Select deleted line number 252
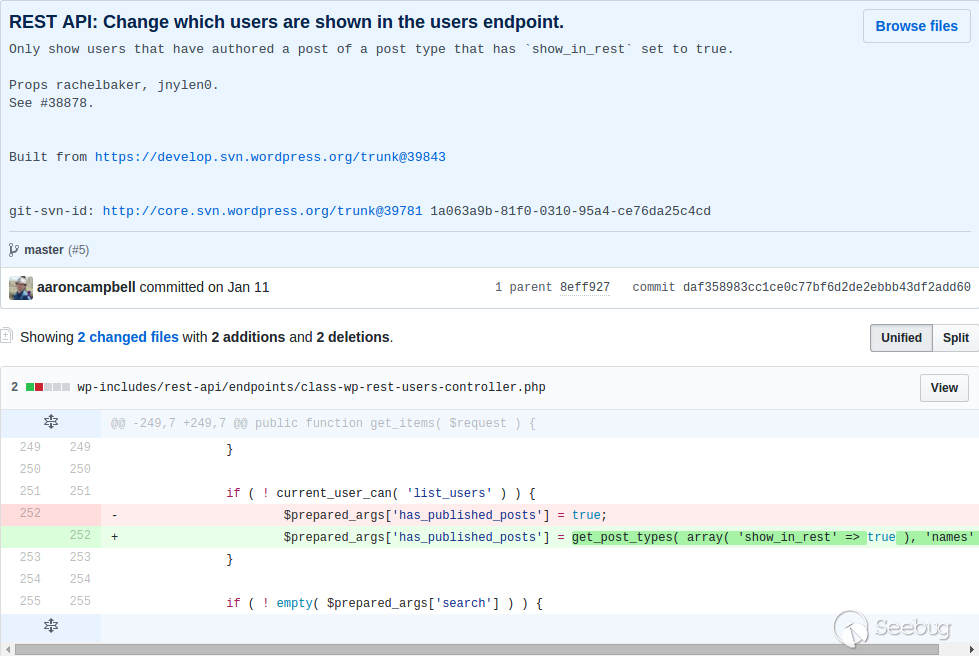The width and height of the screenshot is (979, 656). [x=30, y=514]
